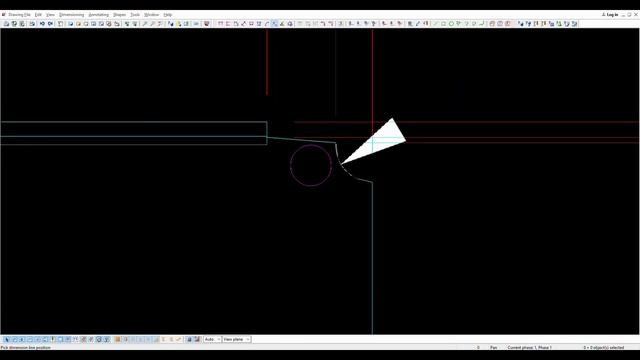640x360 pixels.
Task: Select the highlighted dimension tool in toolbar
Action: pos(275,24)
